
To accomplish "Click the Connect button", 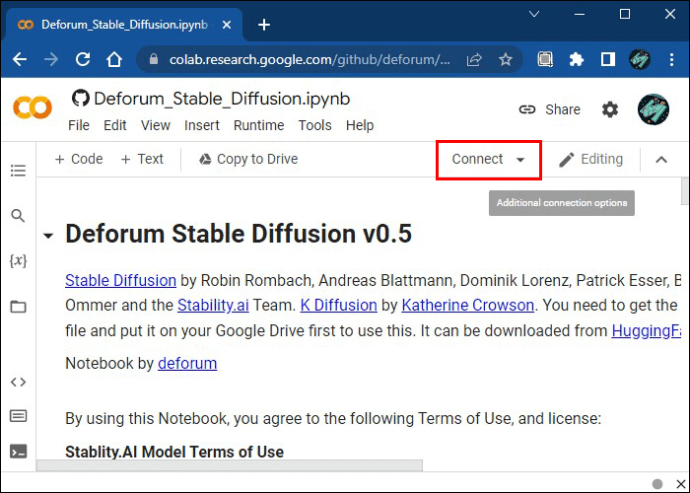I will pyautogui.click(x=477, y=159).
